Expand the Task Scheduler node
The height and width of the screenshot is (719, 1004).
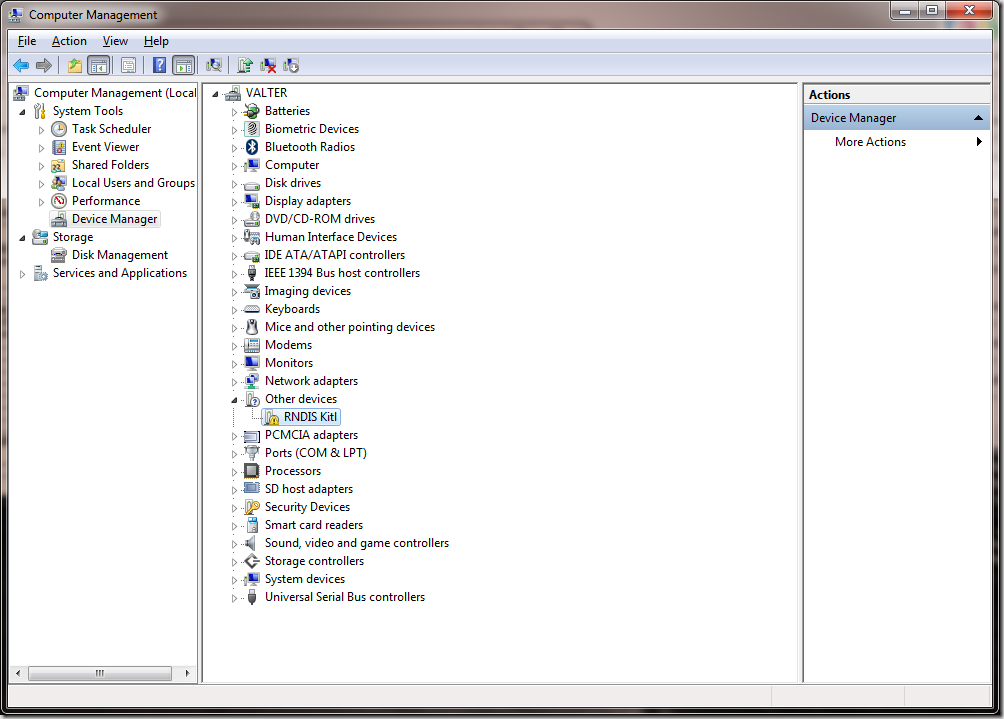point(41,130)
